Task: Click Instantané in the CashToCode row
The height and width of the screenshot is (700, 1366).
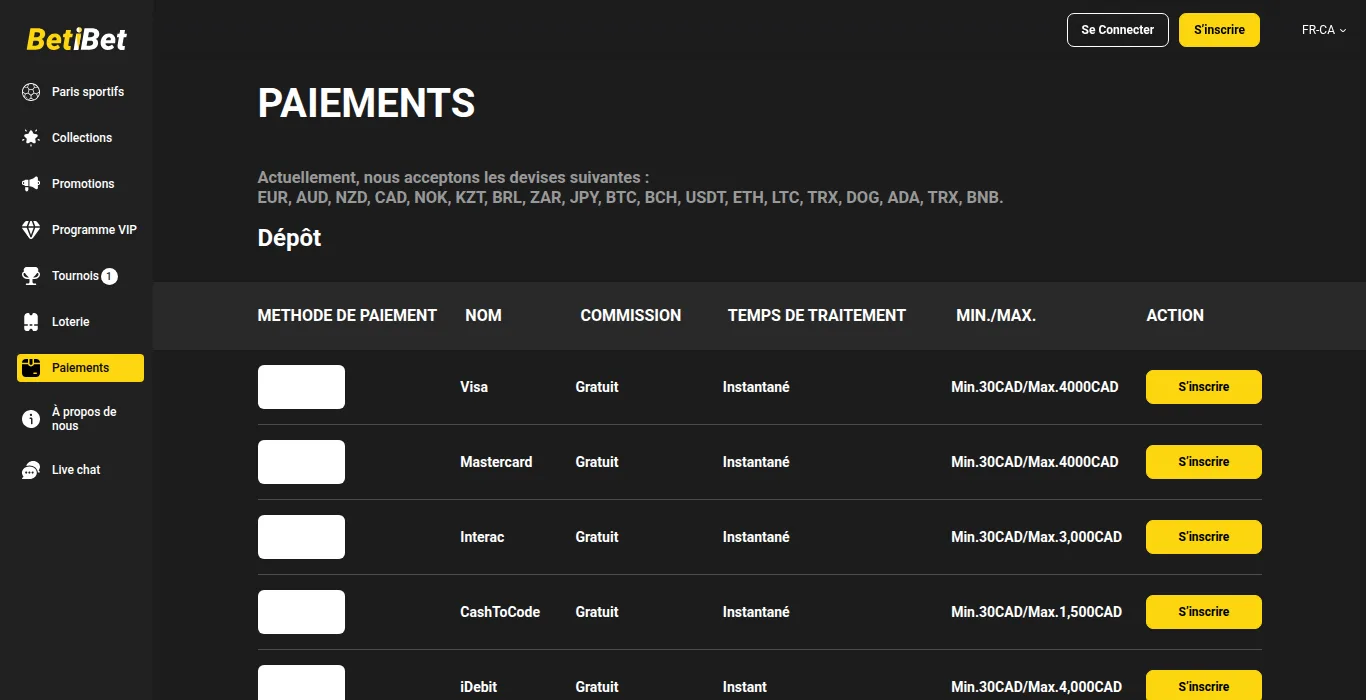Action: (x=756, y=612)
